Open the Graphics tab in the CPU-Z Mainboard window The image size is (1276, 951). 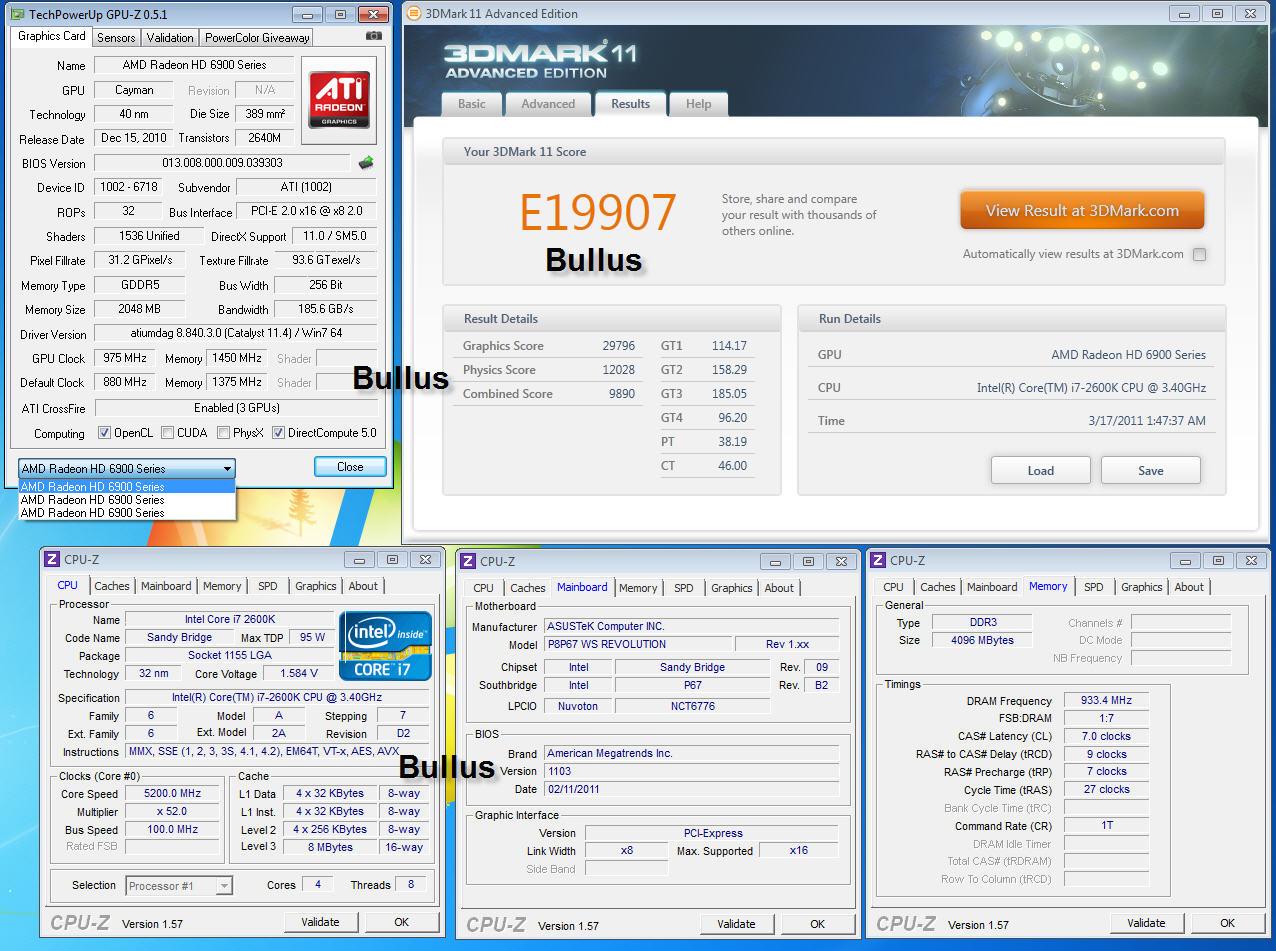point(732,588)
